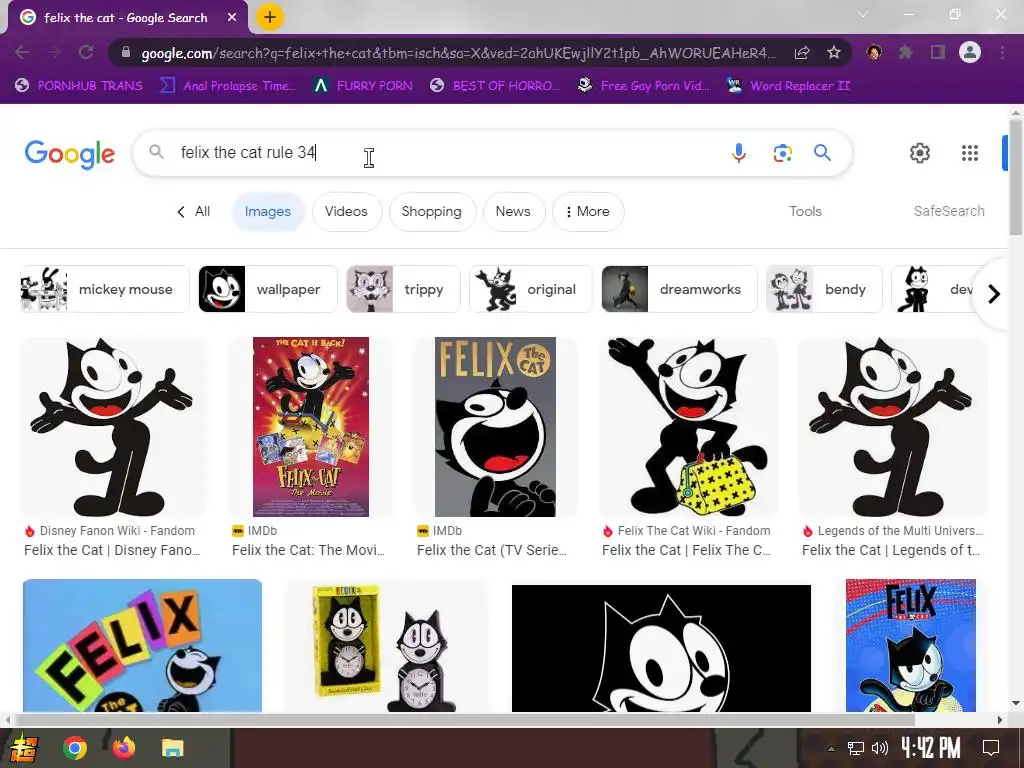Open the Word Replacer II bookmark
Viewport: 1024px width, 768px height.
click(788, 86)
